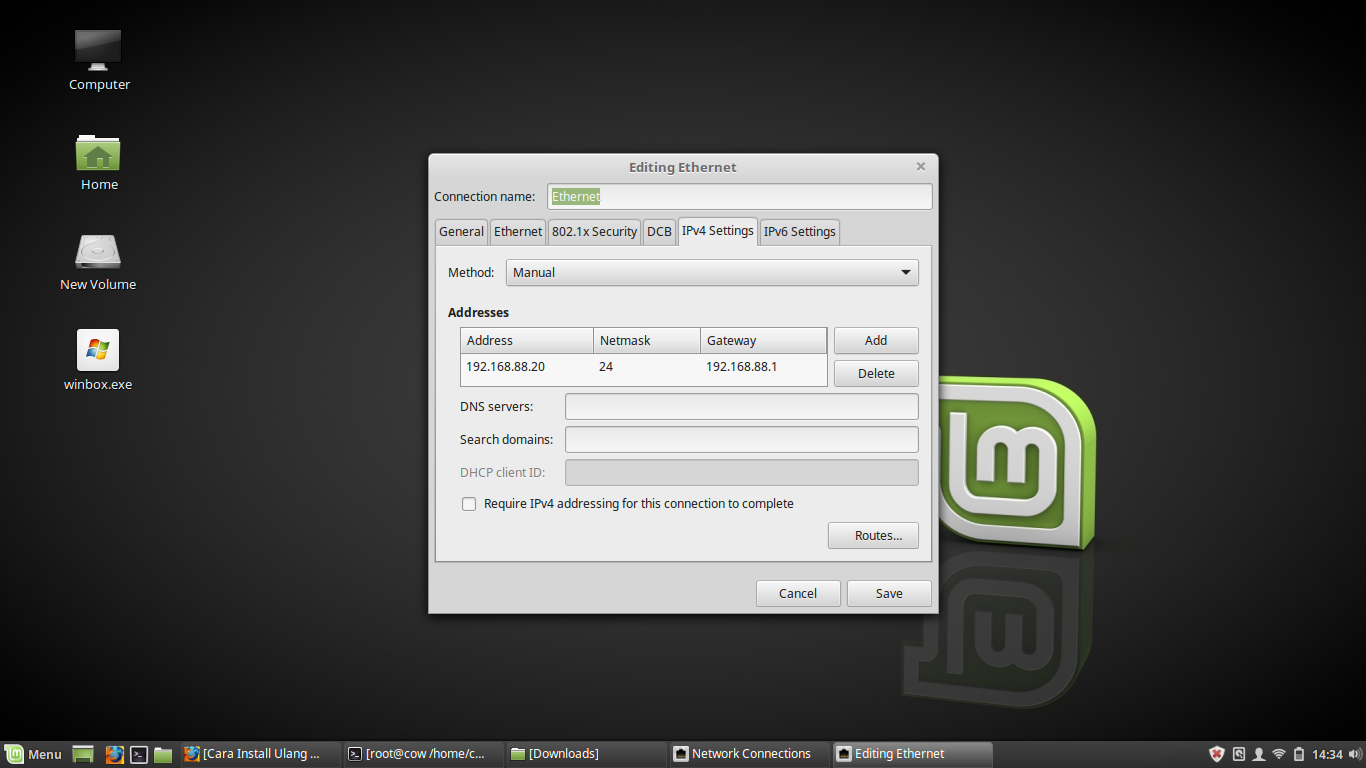Click the shield icon in the system tray
The image size is (1366, 768).
[1216, 753]
